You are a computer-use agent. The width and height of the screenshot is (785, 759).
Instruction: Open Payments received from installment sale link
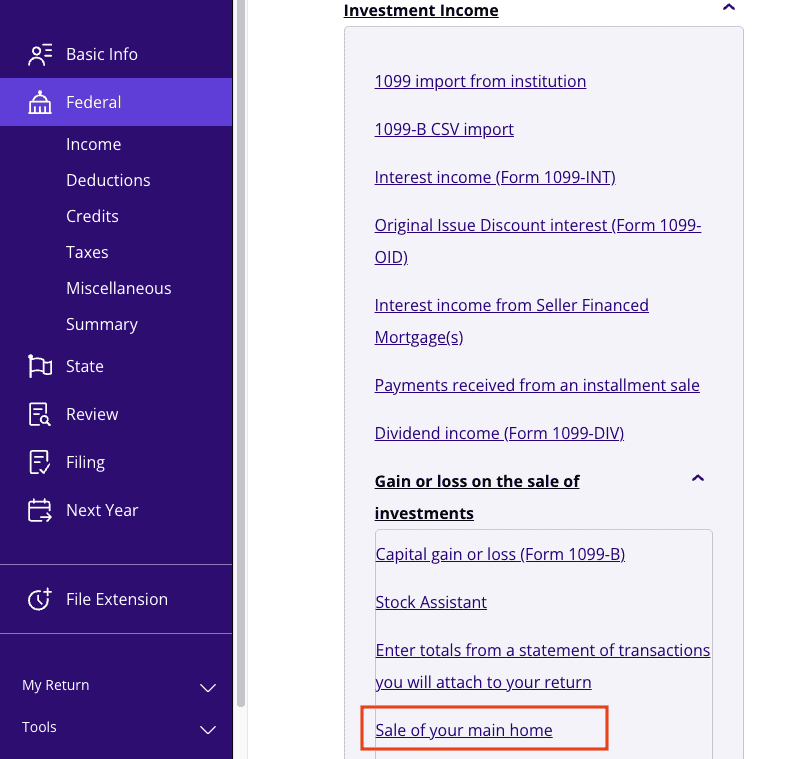(537, 386)
